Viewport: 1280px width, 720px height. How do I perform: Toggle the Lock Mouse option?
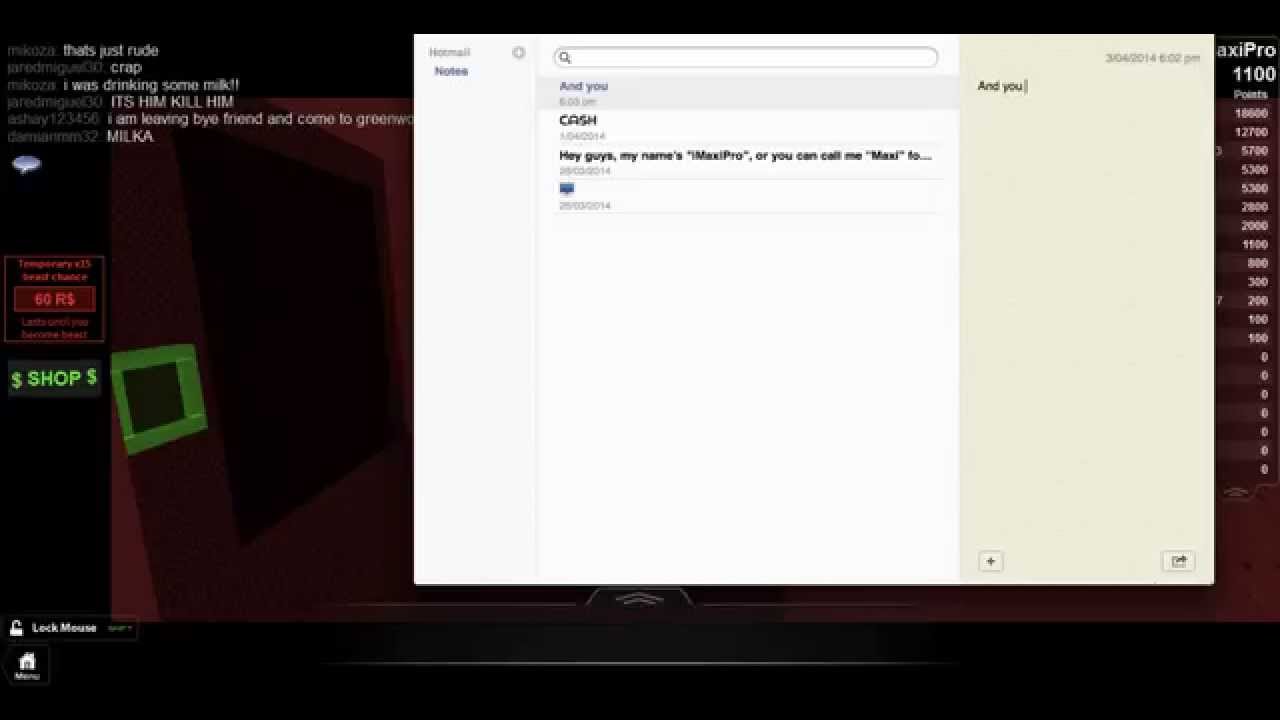(x=70, y=628)
